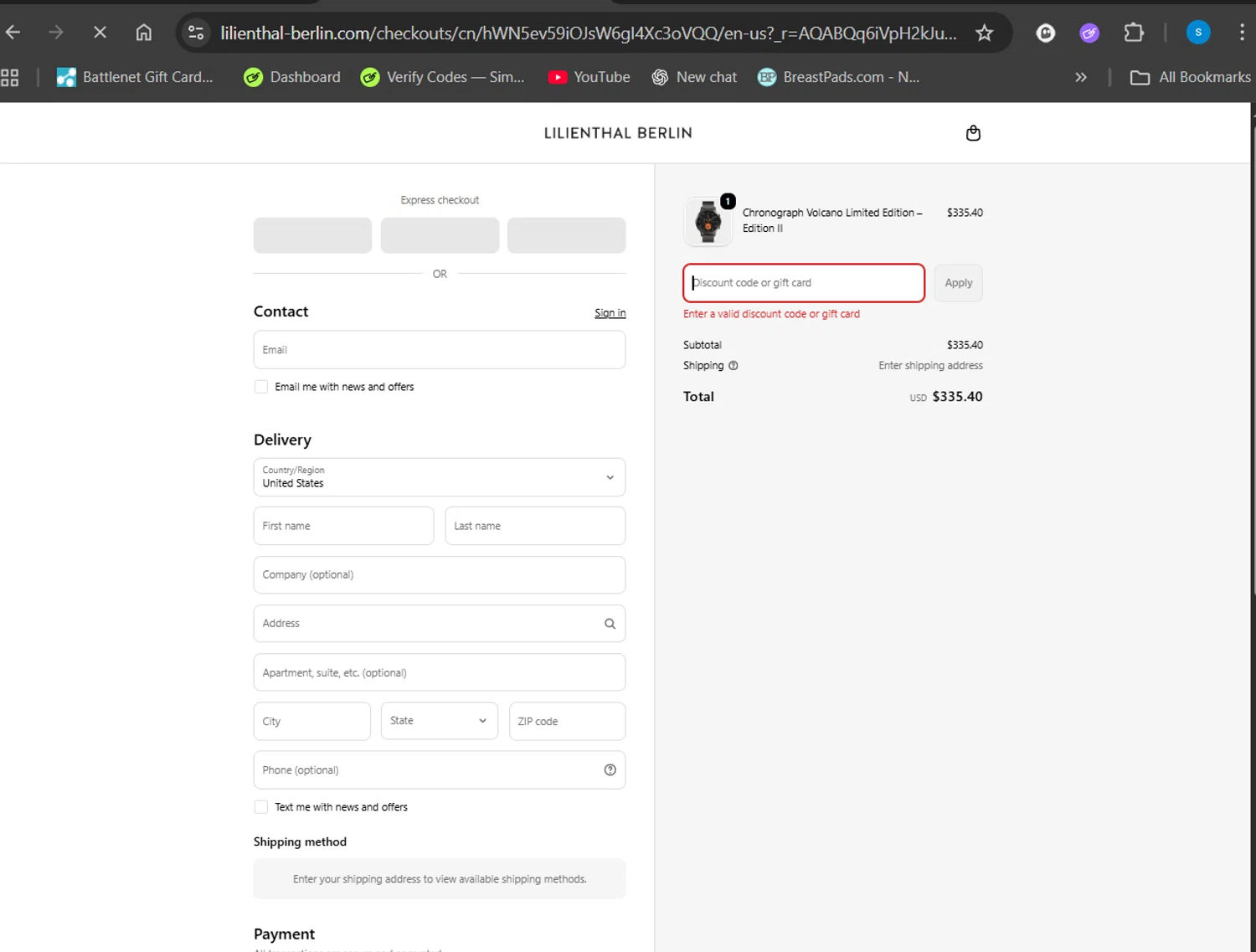
Task: Click the Sign in link
Action: pyautogui.click(x=610, y=313)
